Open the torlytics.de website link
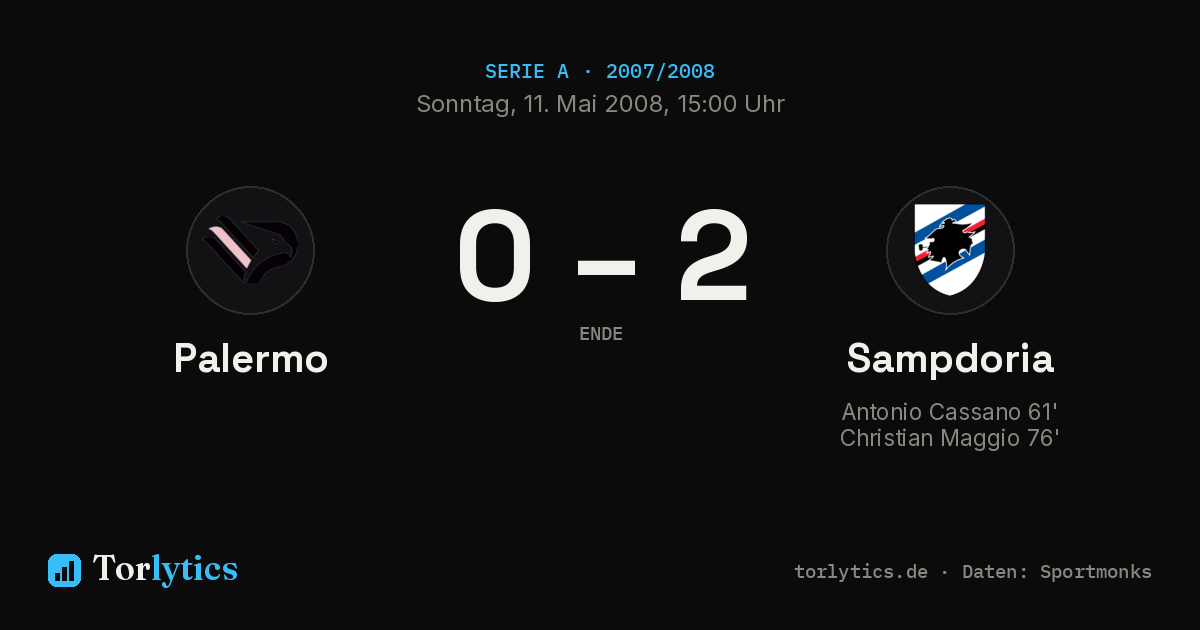1200x630 pixels. point(861,572)
